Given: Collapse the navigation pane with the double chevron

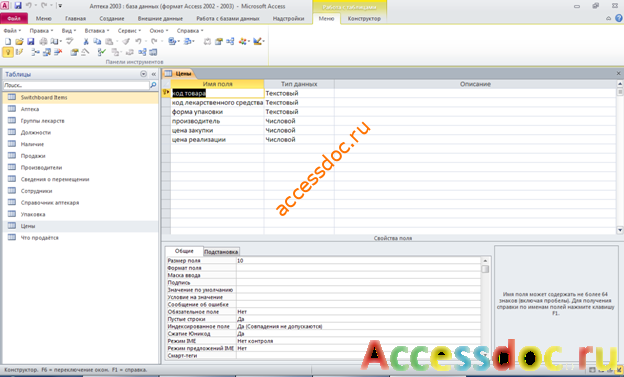Looking at the screenshot, I should point(154,74).
